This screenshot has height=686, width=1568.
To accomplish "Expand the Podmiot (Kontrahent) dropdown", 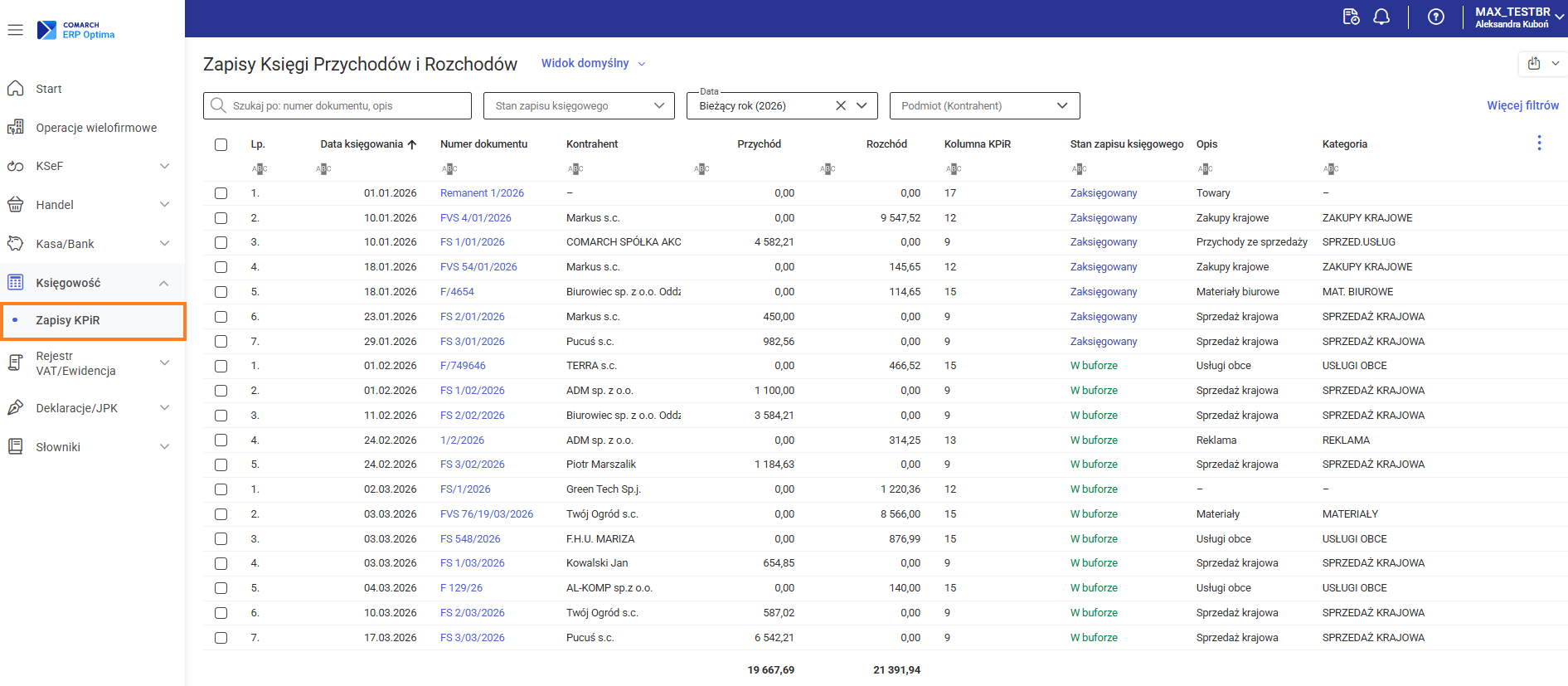I will [x=984, y=106].
